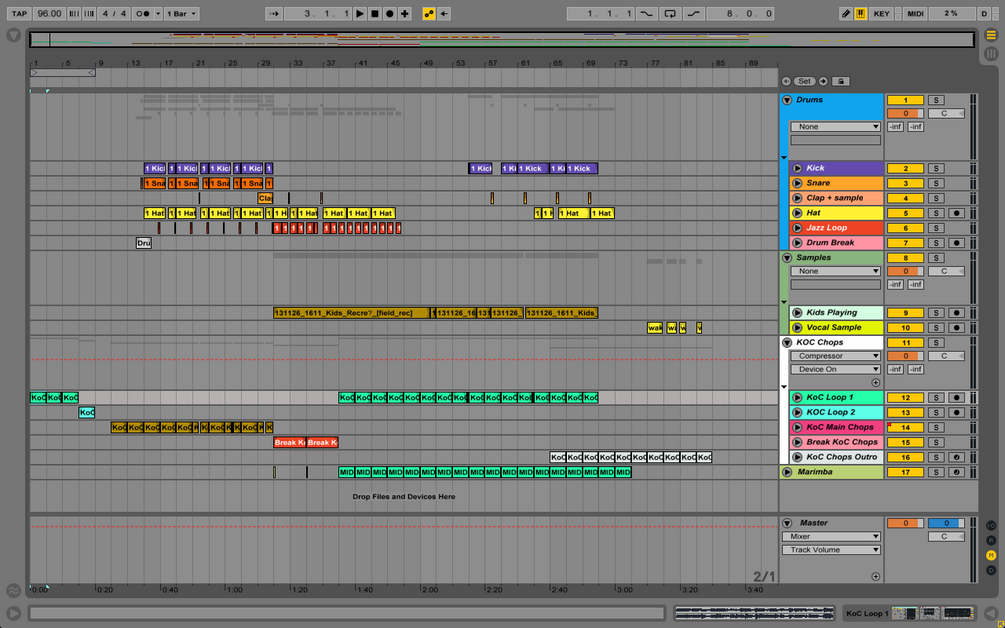Toggle the Follow playback button
Image resolution: width=1005 pixels, height=628 pixels.
point(274,13)
